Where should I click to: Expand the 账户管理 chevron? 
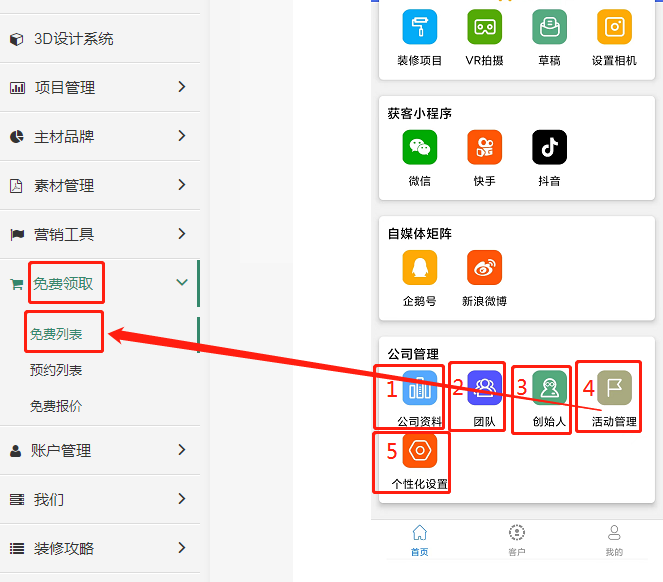pyautogui.click(x=182, y=450)
